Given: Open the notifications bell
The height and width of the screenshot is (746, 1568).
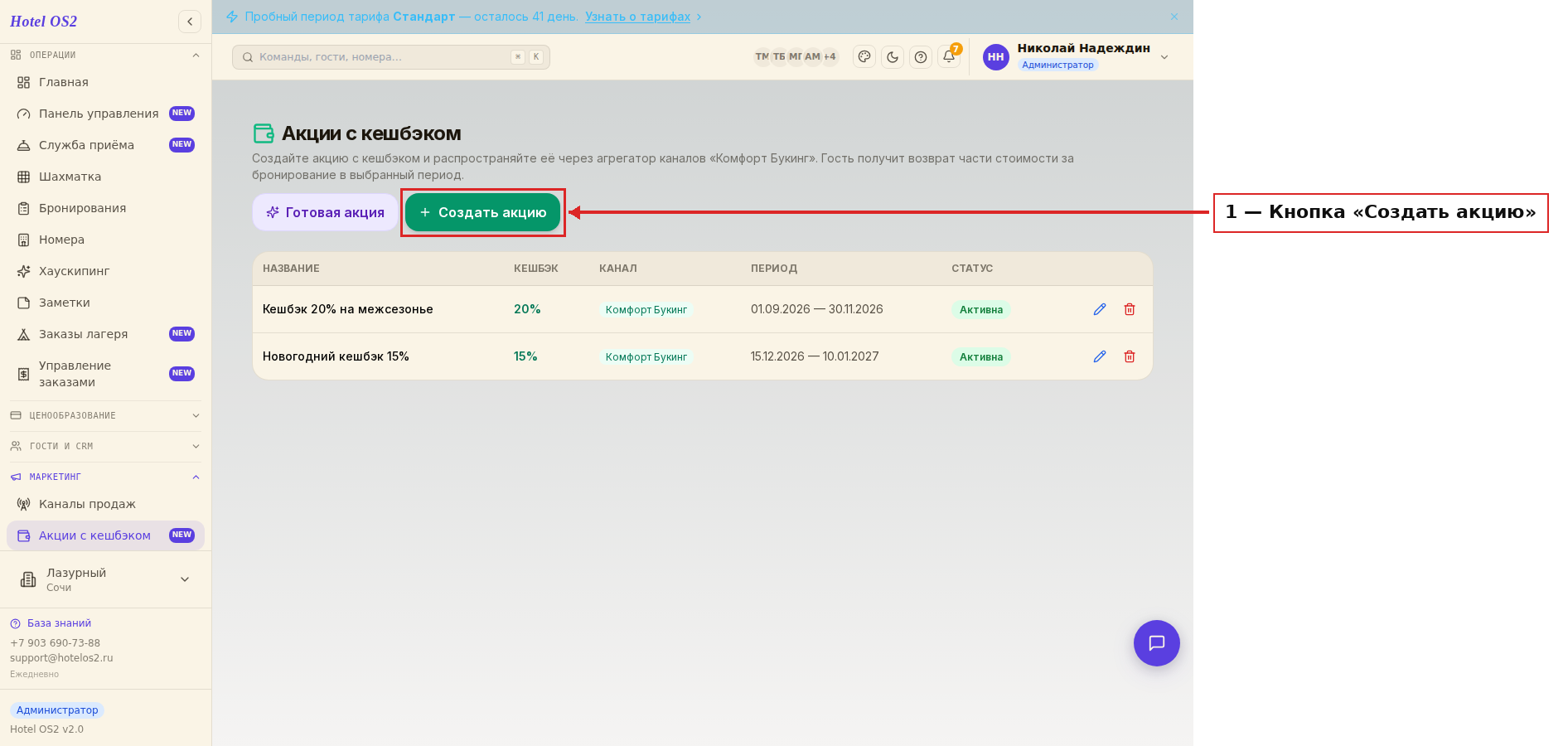Looking at the screenshot, I should (949, 57).
